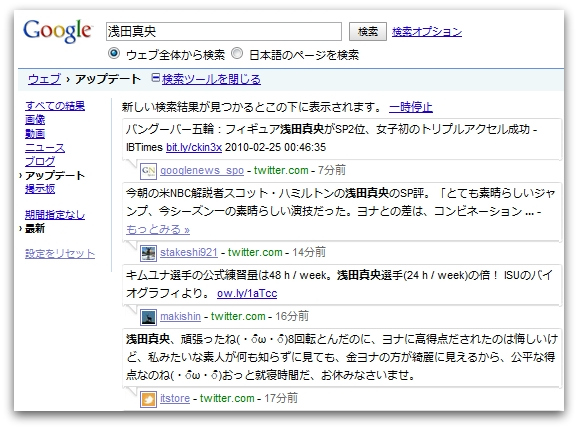Click the makishin avatar thumbnail
The image size is (578, 429).
(148, 317)
